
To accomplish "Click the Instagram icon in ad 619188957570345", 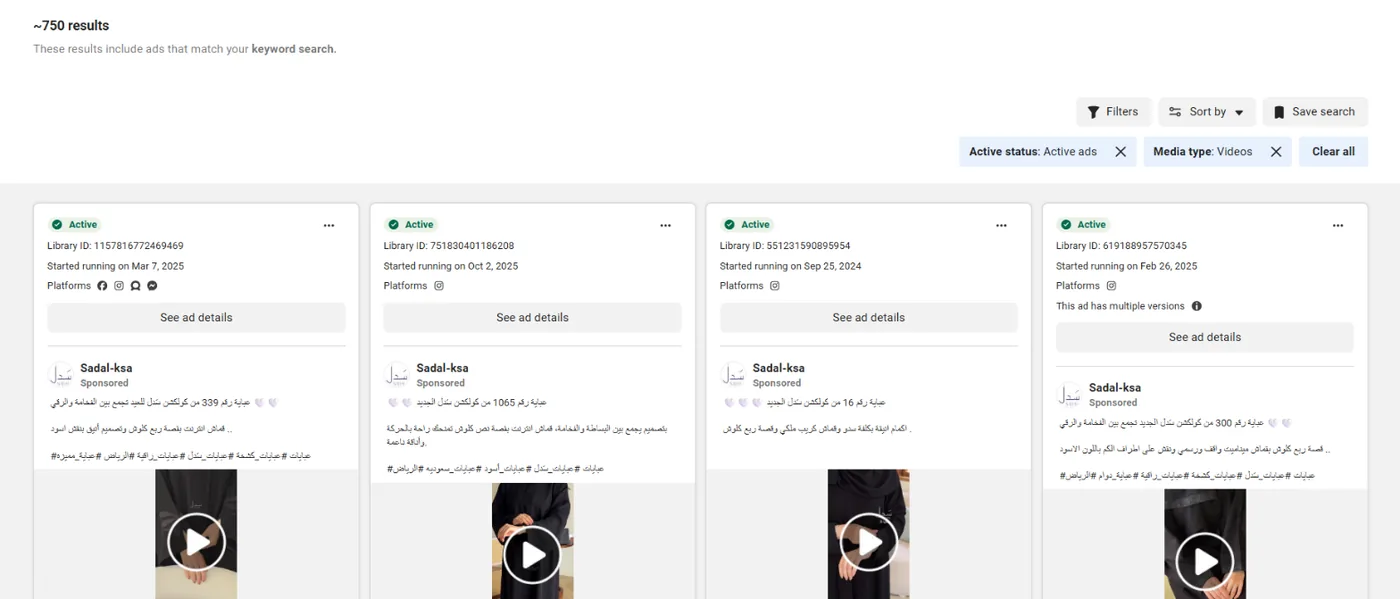I will 1111,286.
